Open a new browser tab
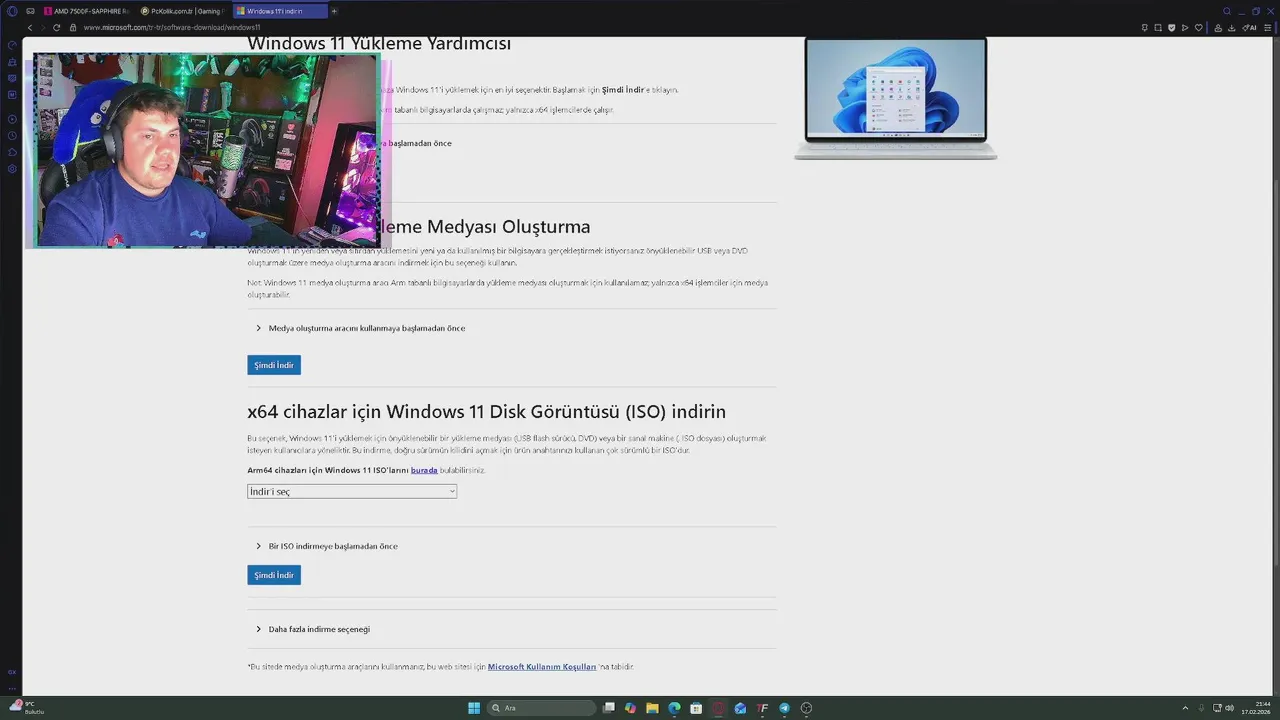 coord(334,11)
